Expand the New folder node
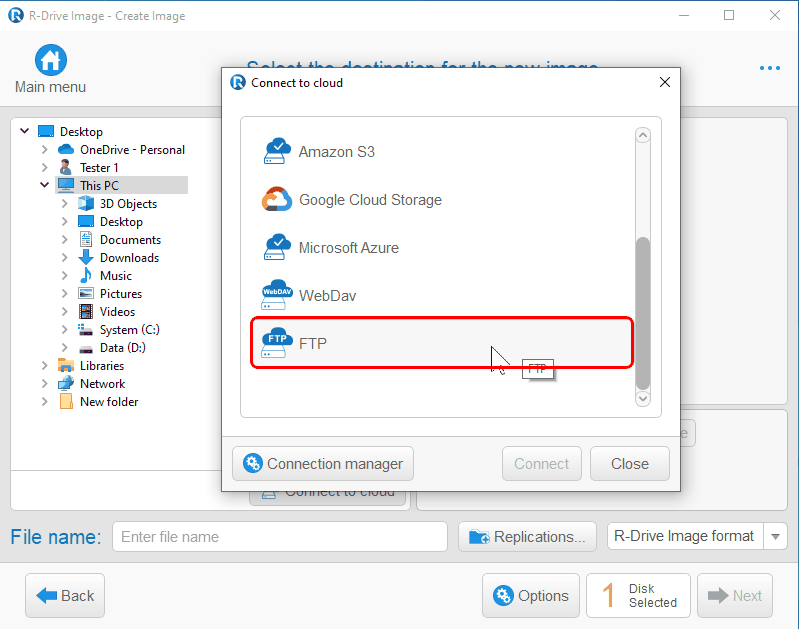 coord(44,401)
